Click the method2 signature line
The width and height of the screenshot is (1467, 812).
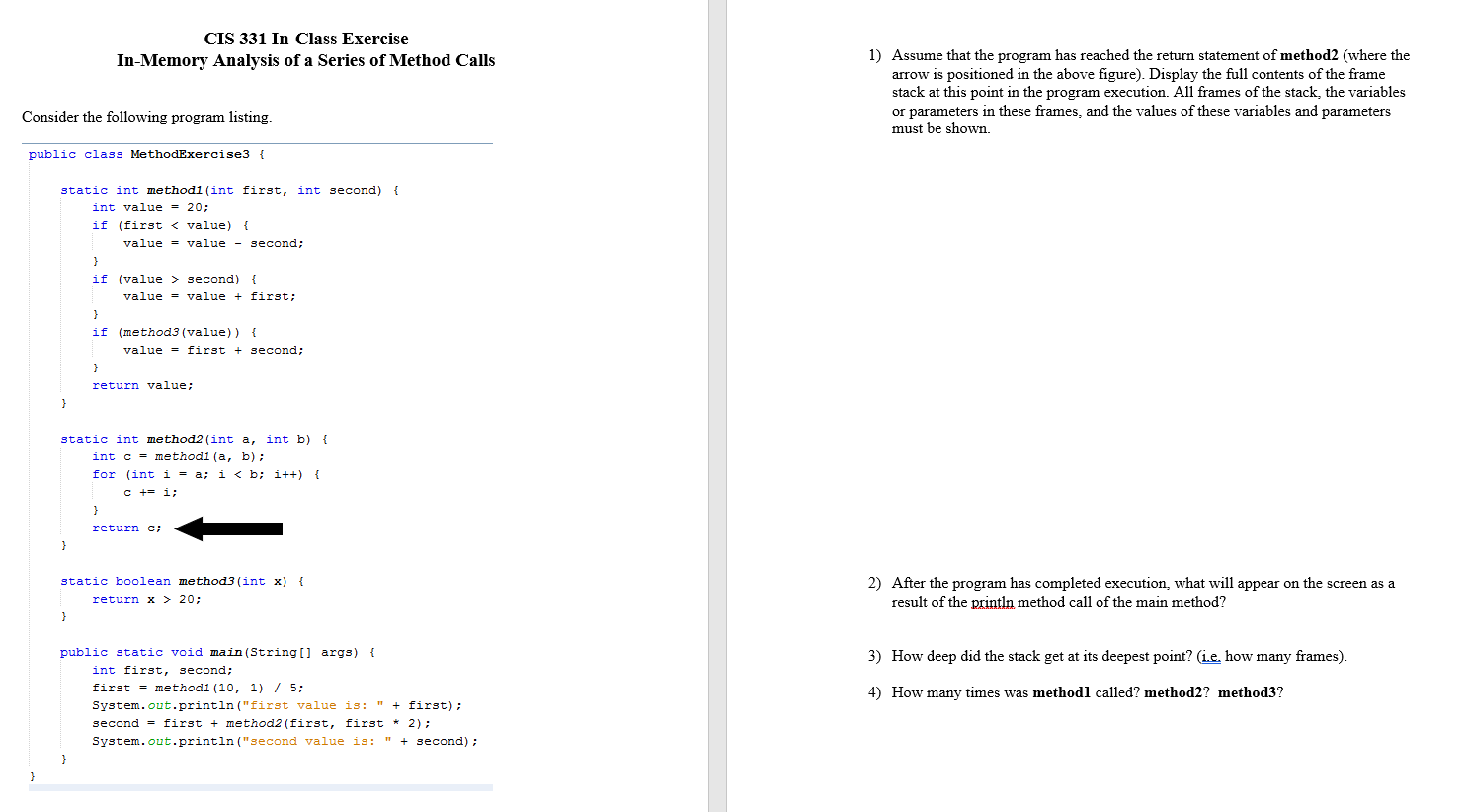(x=194, y=439)
